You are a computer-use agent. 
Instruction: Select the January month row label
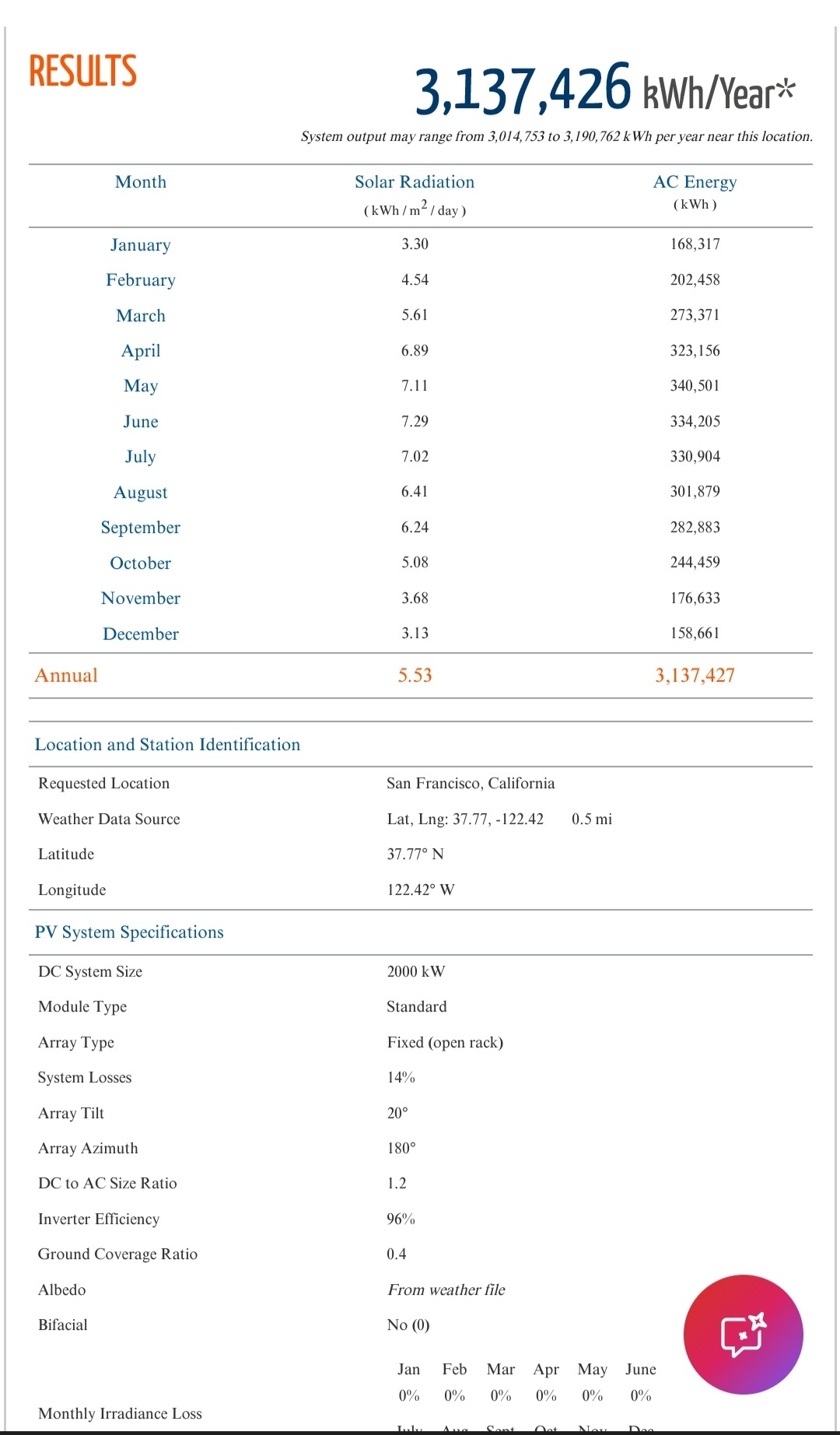tap(141, 245)
